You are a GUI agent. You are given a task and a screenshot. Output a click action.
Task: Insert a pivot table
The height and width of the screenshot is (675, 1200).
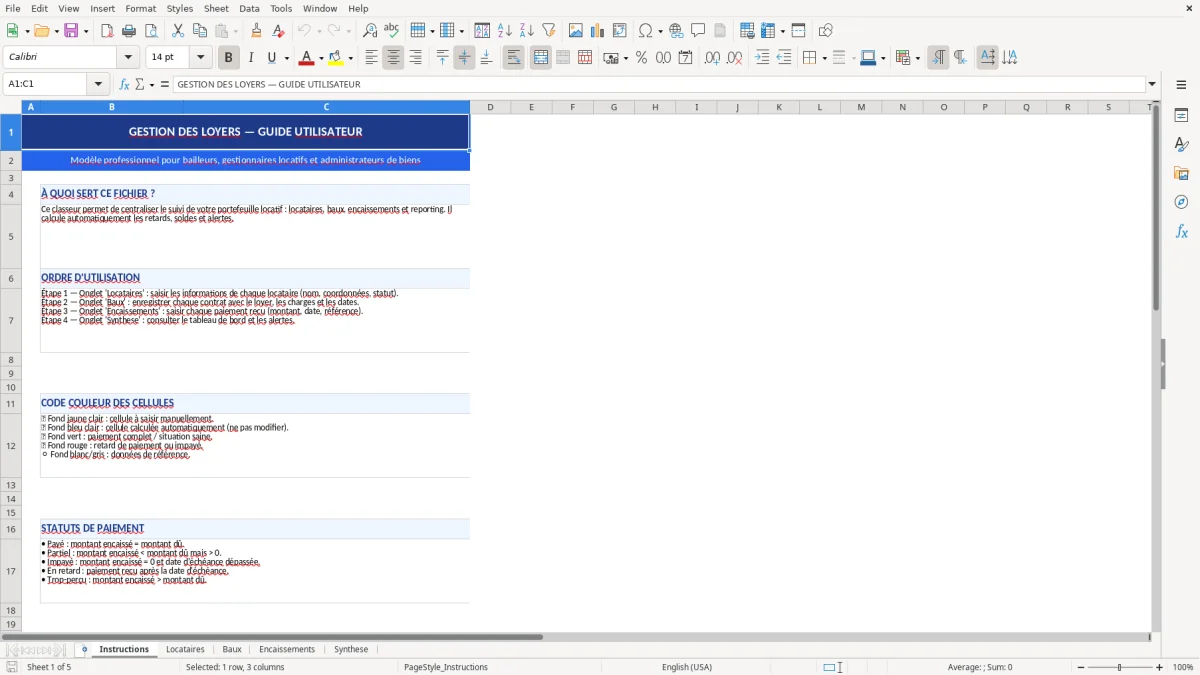click(619, 31)
